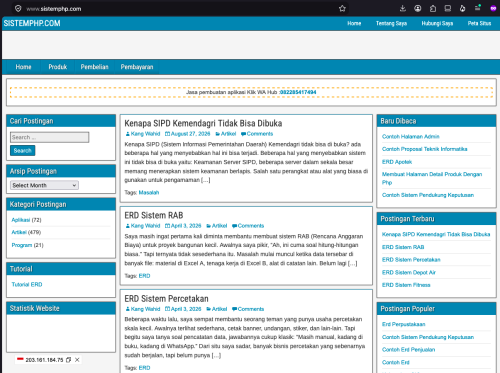500x373 pixels.
Task: Open Select Month archive dropdown
Action: pyautogui.click(x=44, y=185)
